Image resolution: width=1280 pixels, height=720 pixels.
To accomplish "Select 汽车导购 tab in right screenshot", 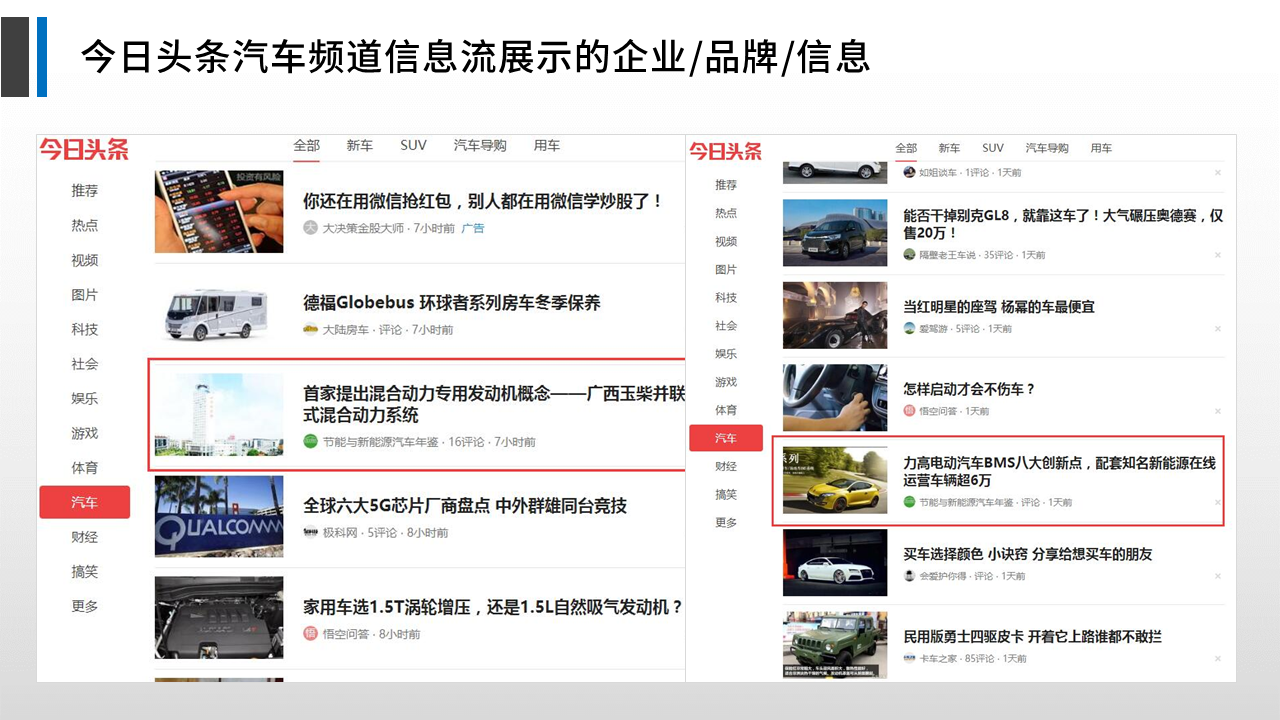I will [x=1047, y=148].
